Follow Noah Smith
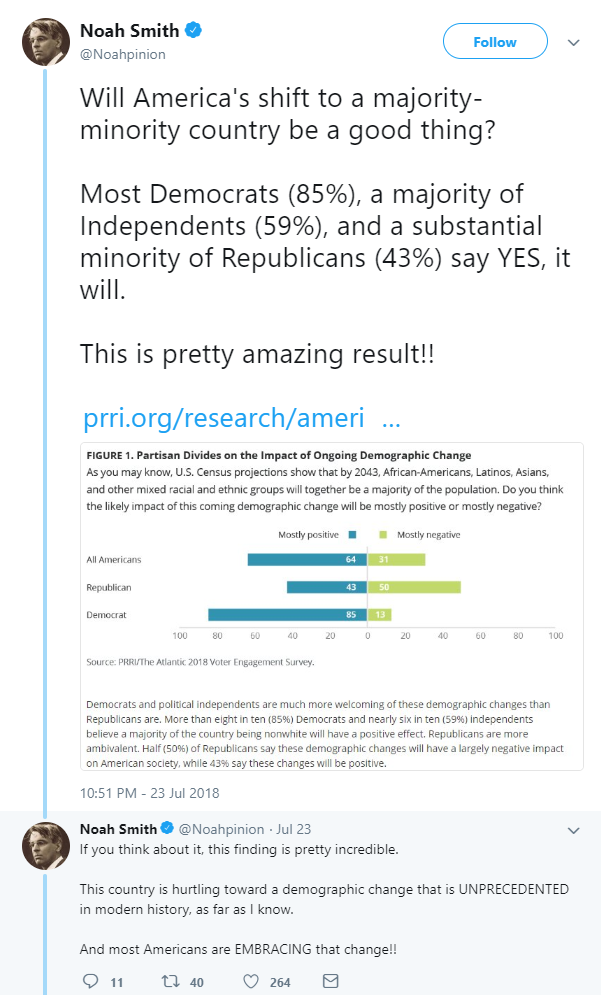 (495, 42)
